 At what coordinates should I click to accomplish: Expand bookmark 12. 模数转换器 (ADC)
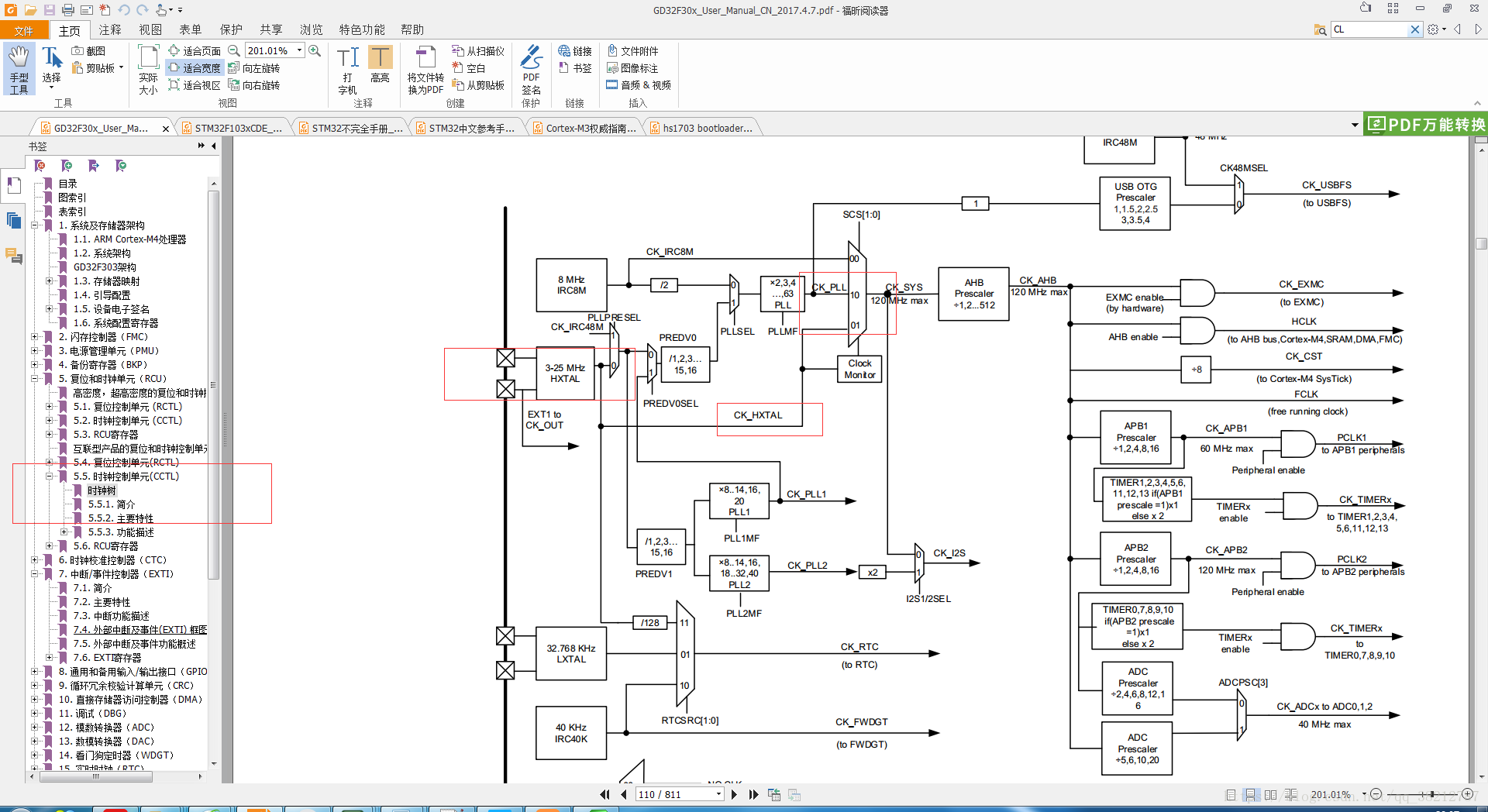(35, 728)
